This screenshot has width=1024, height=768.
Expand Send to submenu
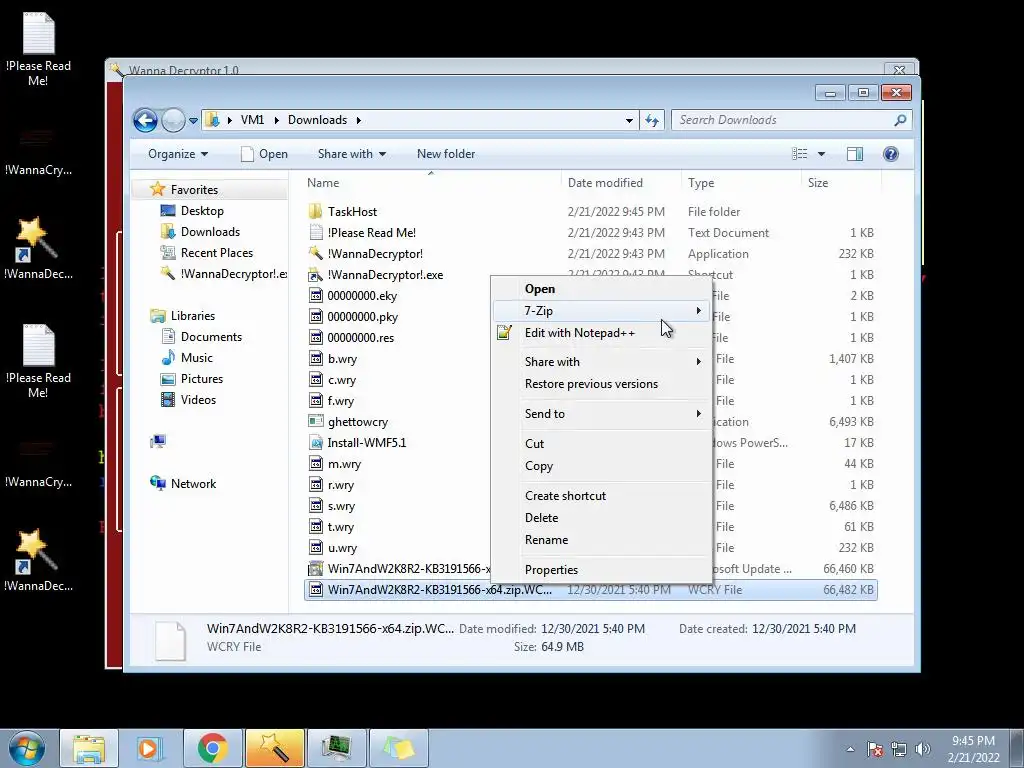[601, 414]
